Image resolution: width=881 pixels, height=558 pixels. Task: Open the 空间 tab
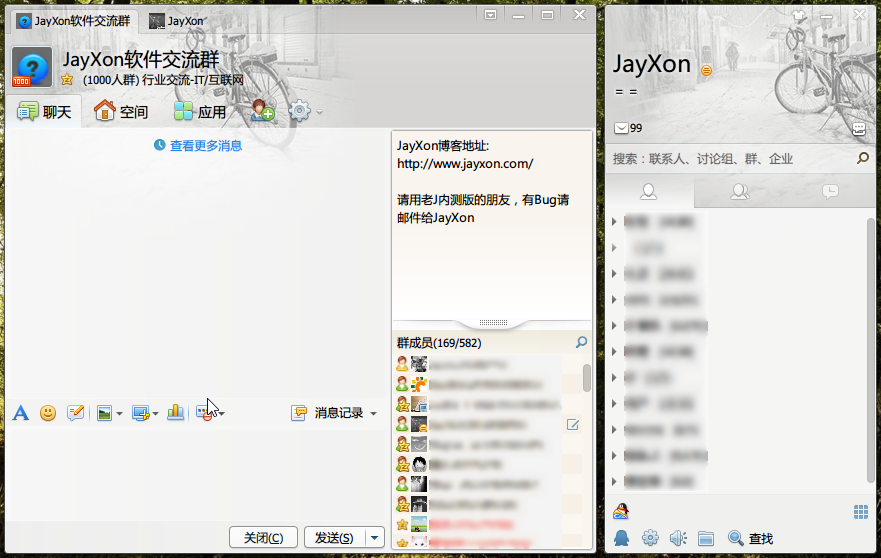tap(121, 111)
